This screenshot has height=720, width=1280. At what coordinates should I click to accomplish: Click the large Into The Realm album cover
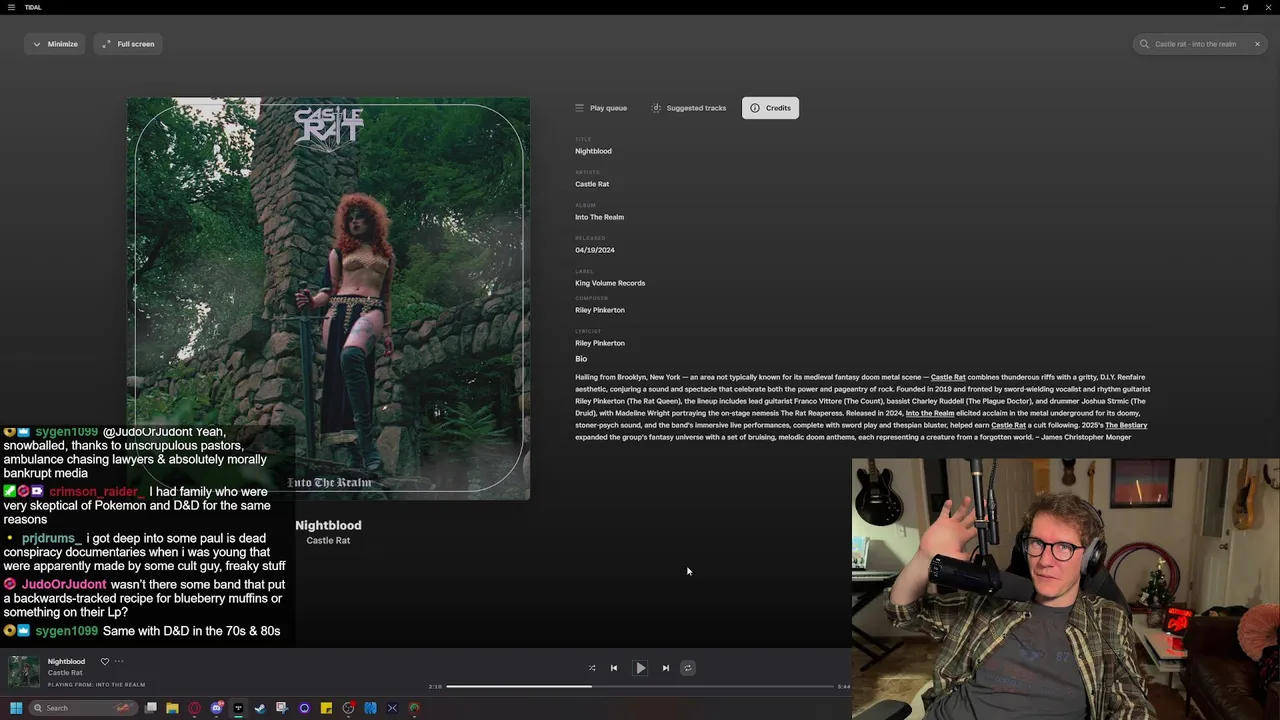(328, 298)
